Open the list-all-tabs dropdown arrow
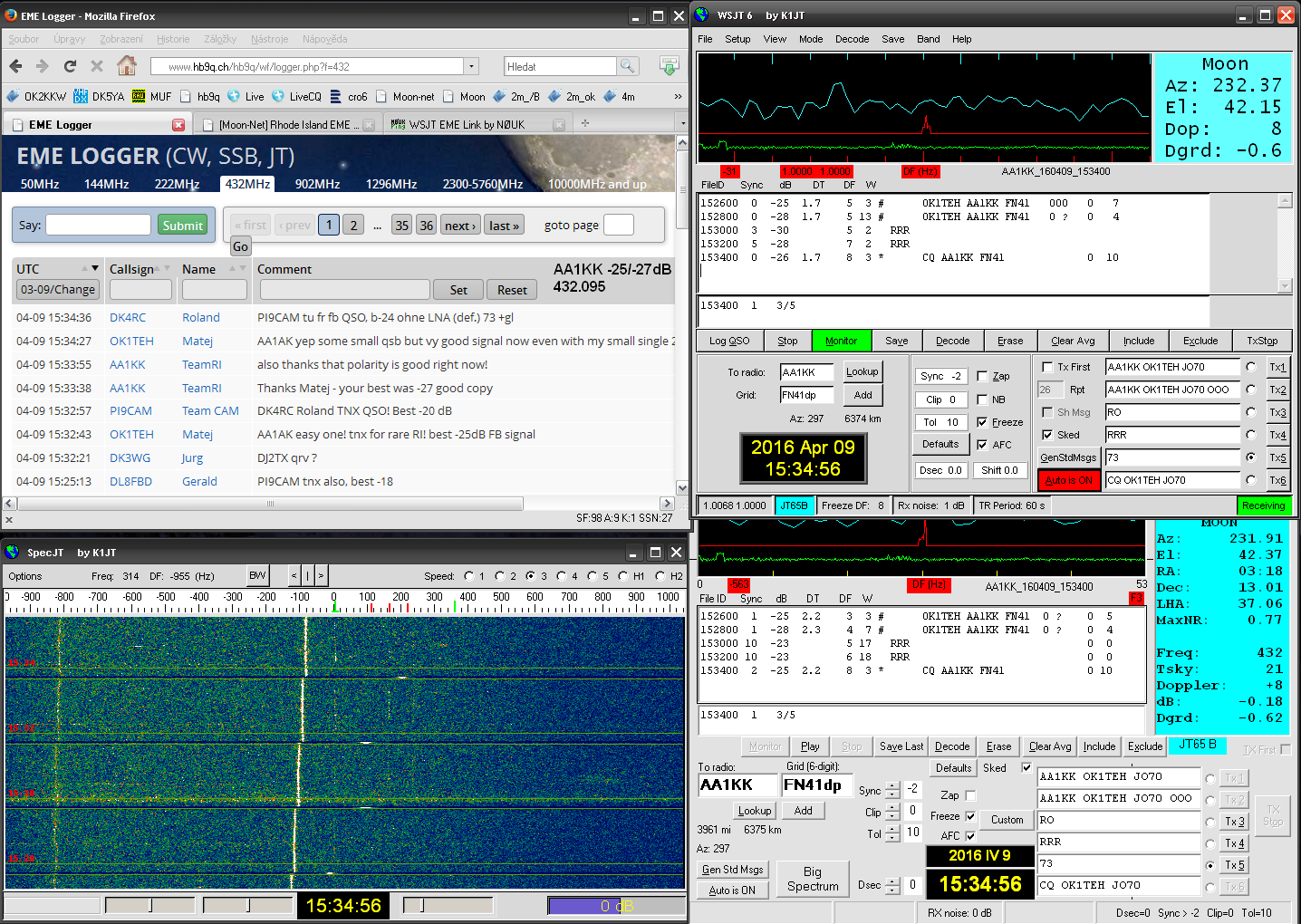This screenshot has width=1301, height=924. (x=682, y=124)
